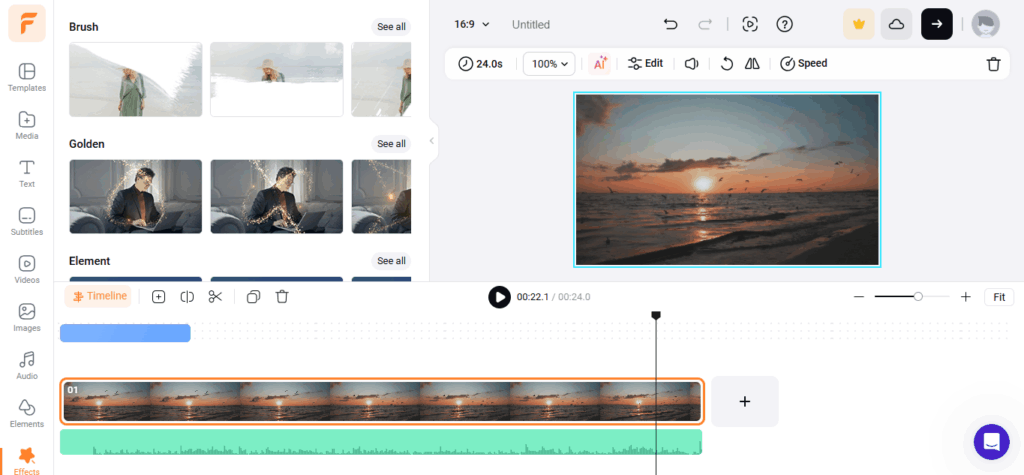The width and height of the screenshot is (1024, 475).
Task: Collapse the effects side panel
Action: [x=431, y=140]
